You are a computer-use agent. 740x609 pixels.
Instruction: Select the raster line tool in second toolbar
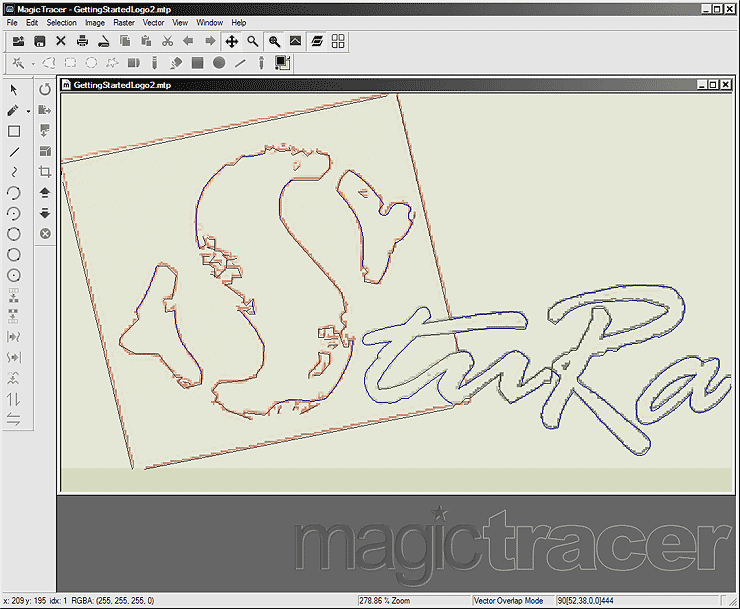click(240, 63)
